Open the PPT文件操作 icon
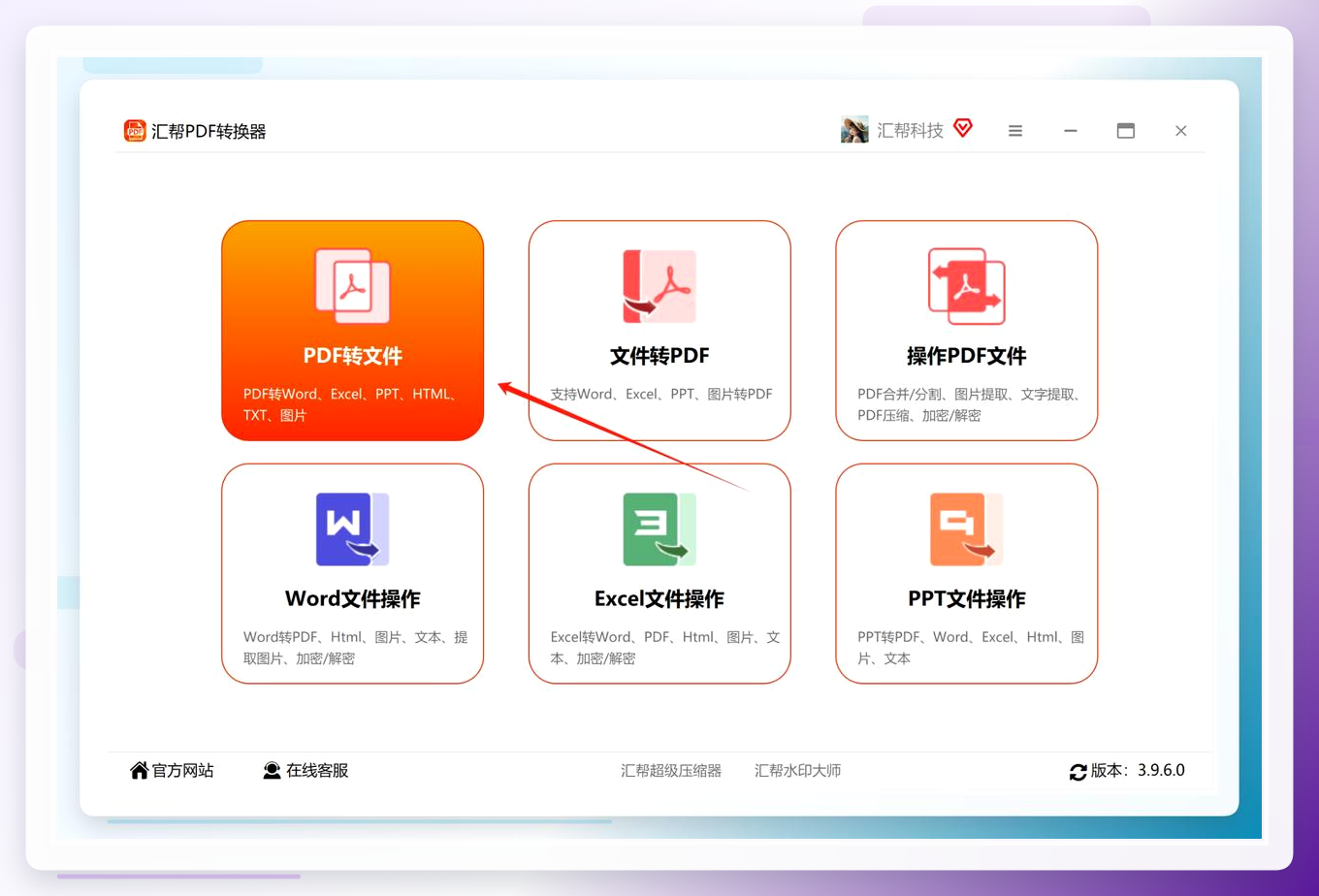Image resolution: width=1319 pixels, height=896 pixels. point(966,529)
